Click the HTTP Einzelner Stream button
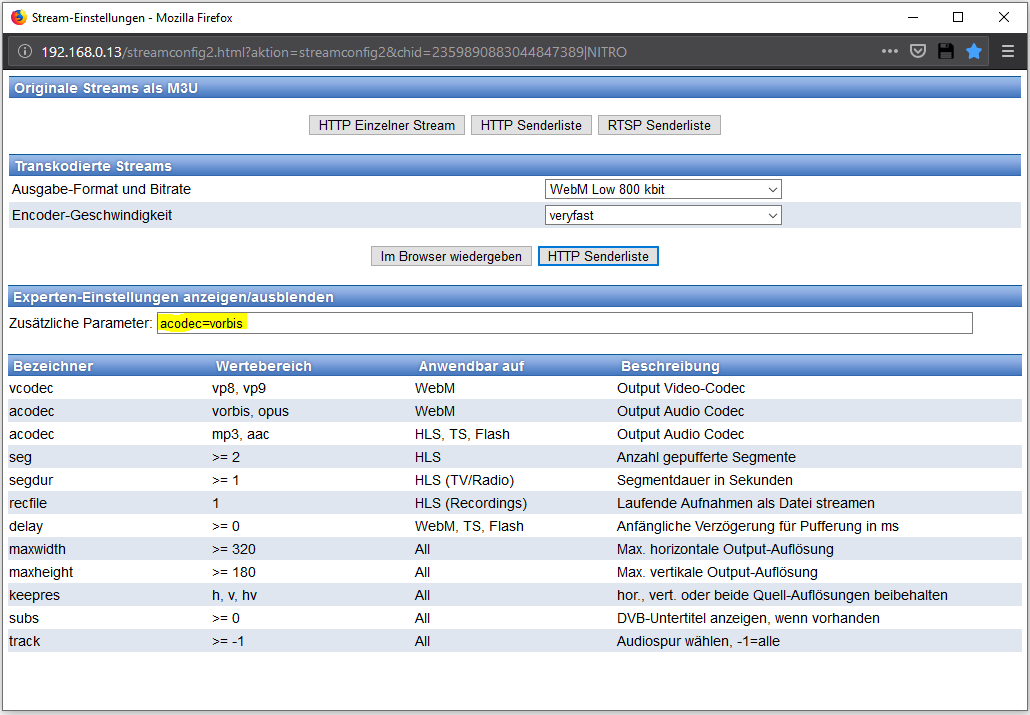Screen dimensions: 1030x715 (x=387, y=125)
